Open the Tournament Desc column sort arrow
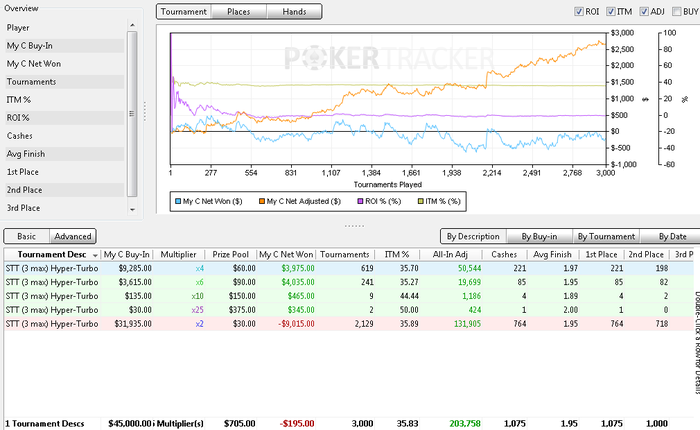Screen dimensions: 700x430 tap(95, 255)
